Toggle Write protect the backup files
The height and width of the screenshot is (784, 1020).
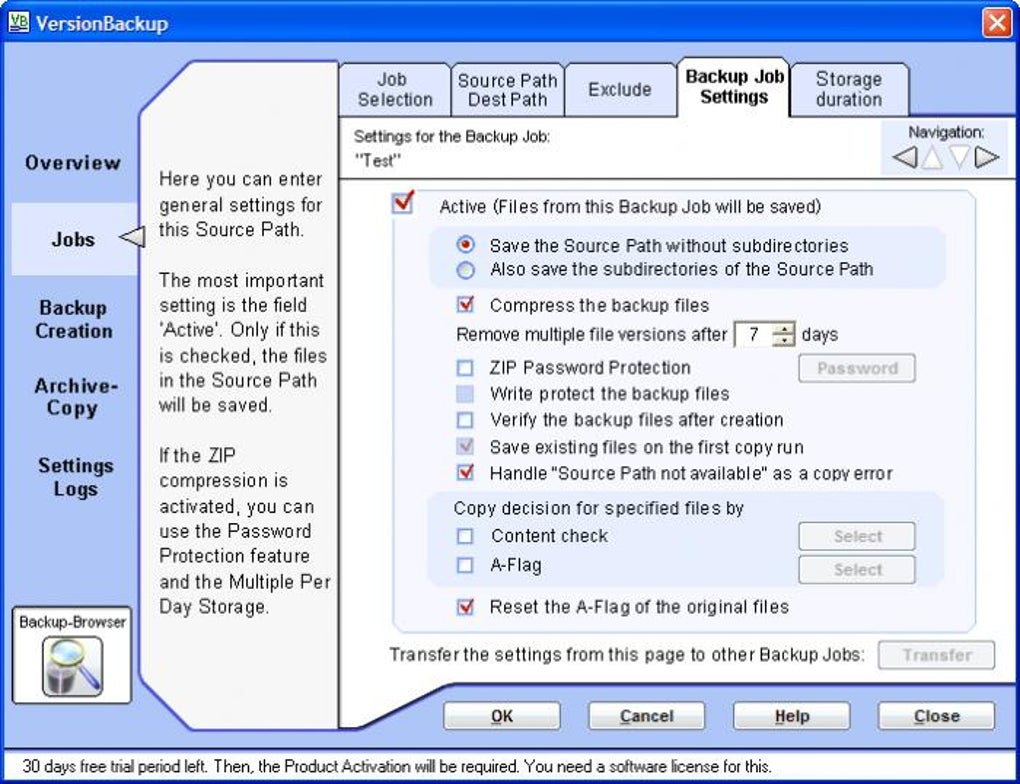pos(465,394)
